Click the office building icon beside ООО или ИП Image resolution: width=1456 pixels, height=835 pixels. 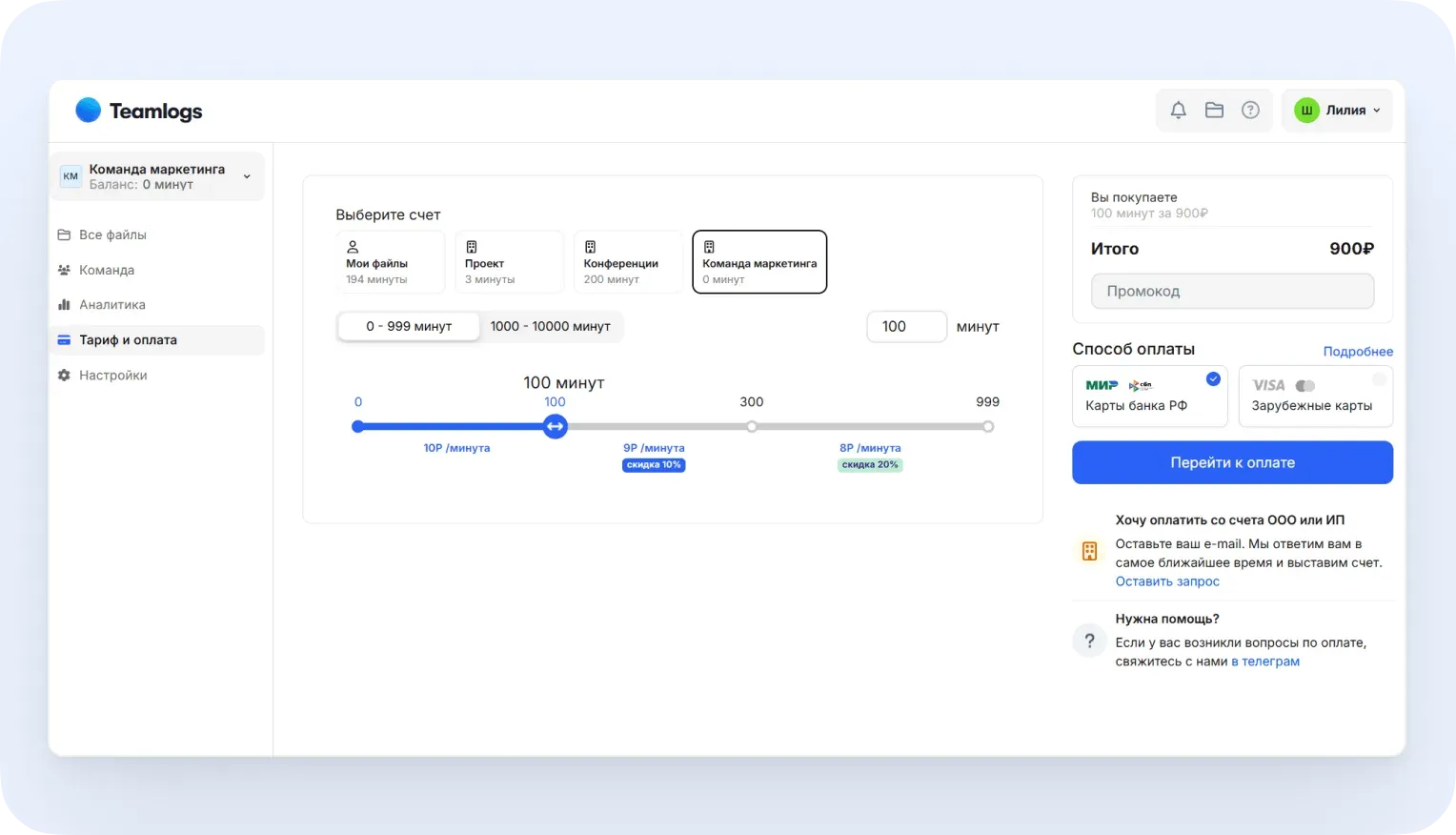coord(1089,551)
